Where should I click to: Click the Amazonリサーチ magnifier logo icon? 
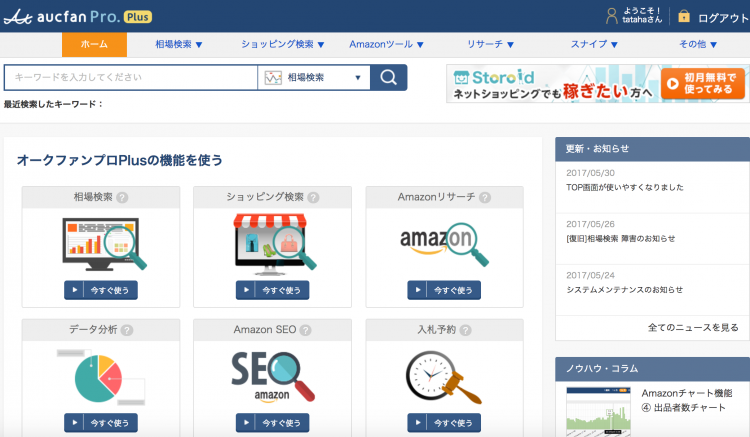[444, 244]
